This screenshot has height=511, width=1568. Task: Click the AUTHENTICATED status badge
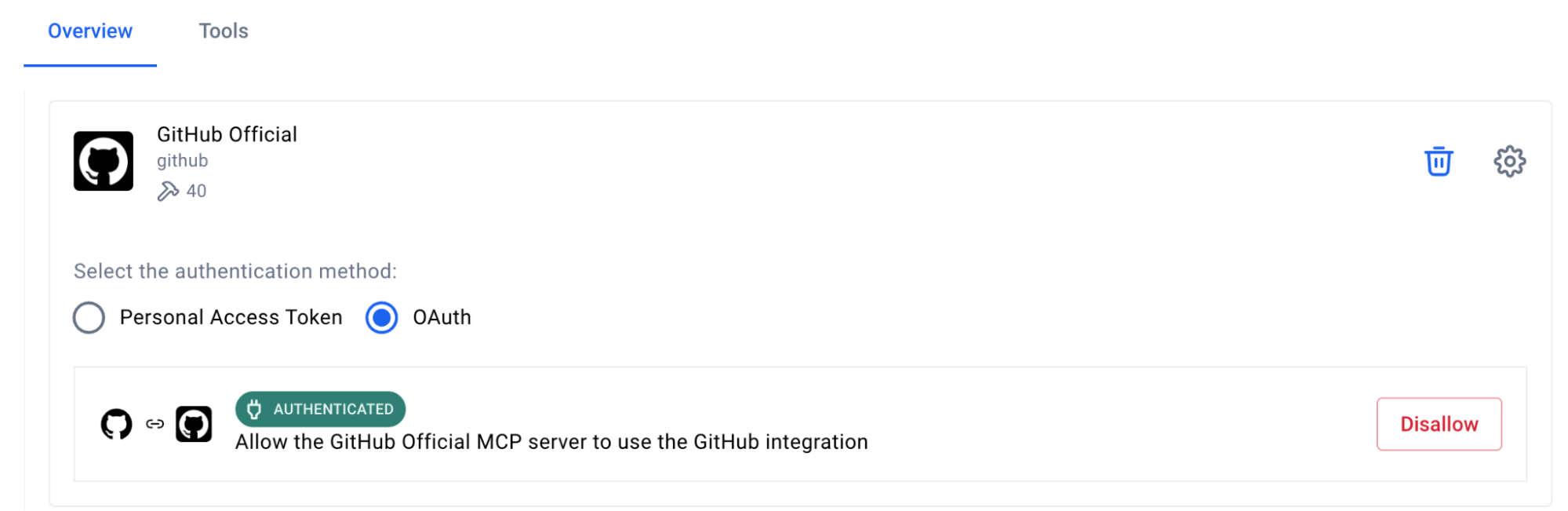pos(320,409)
